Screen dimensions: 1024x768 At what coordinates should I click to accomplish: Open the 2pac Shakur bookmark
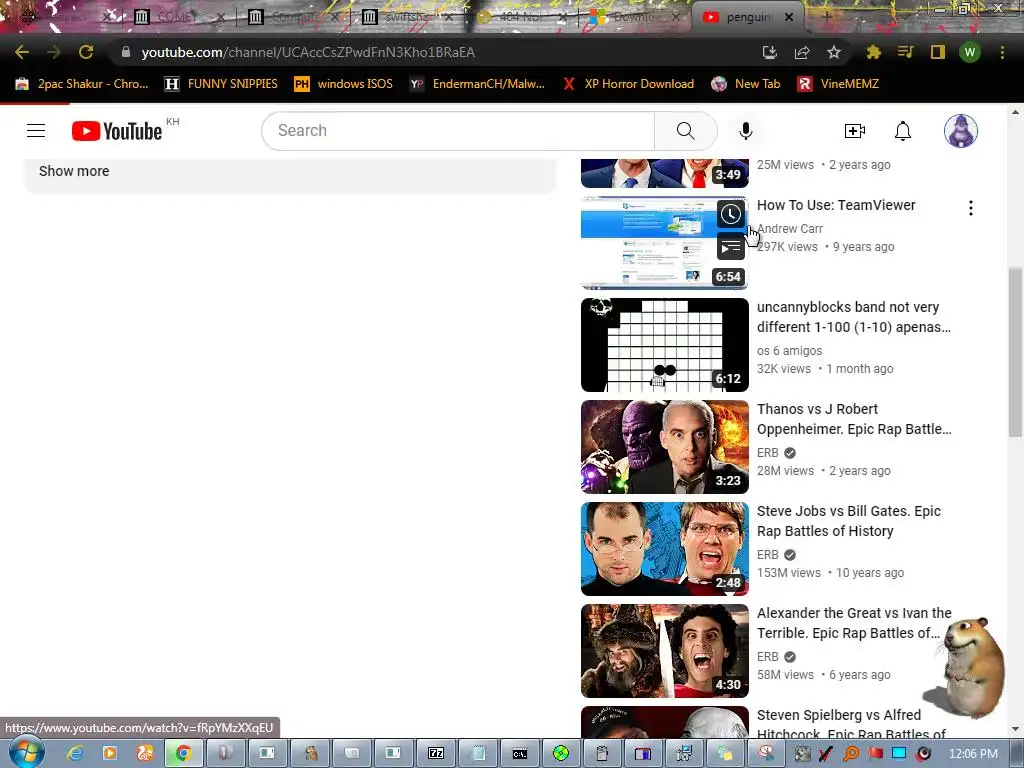coord(82,84)
